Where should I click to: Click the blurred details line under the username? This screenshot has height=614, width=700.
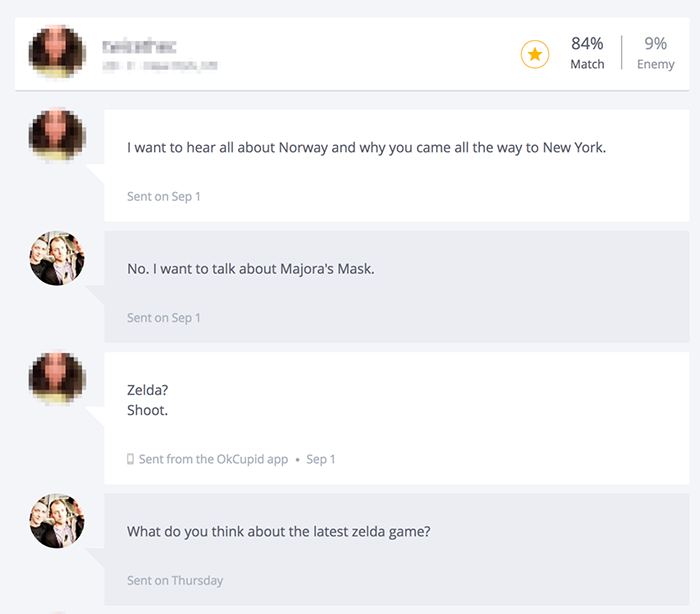coord(160,65)
